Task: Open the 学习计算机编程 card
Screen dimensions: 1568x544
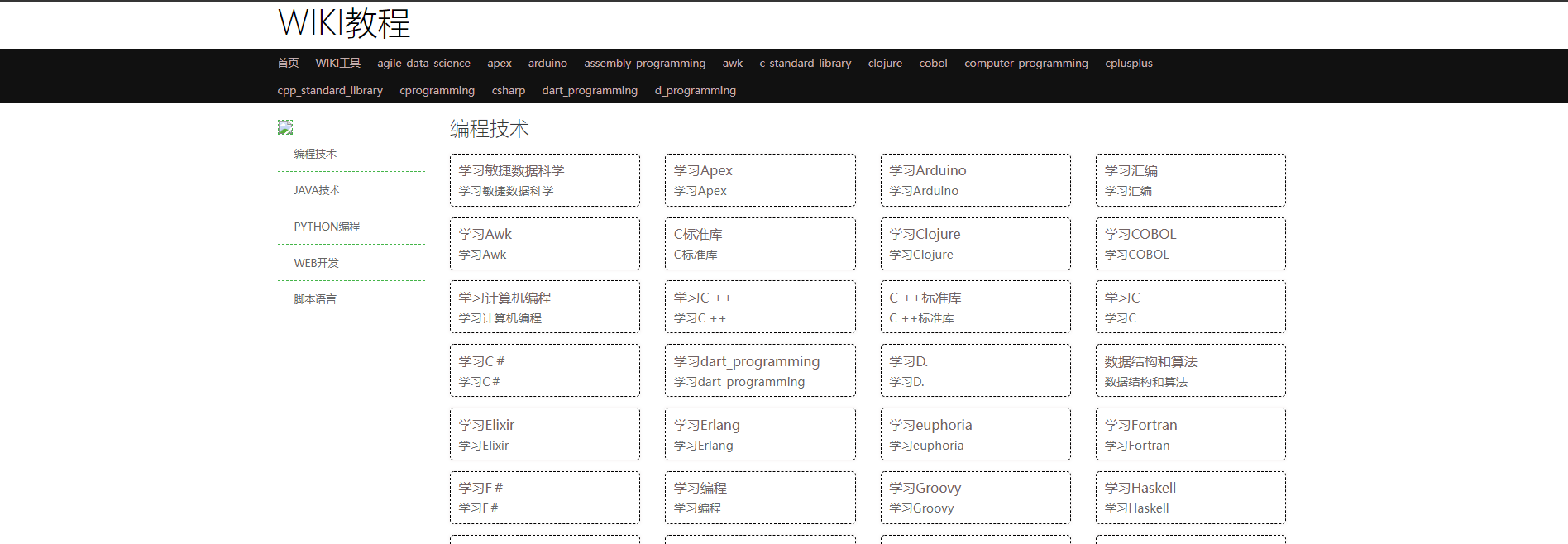Action: coord(545,307)
